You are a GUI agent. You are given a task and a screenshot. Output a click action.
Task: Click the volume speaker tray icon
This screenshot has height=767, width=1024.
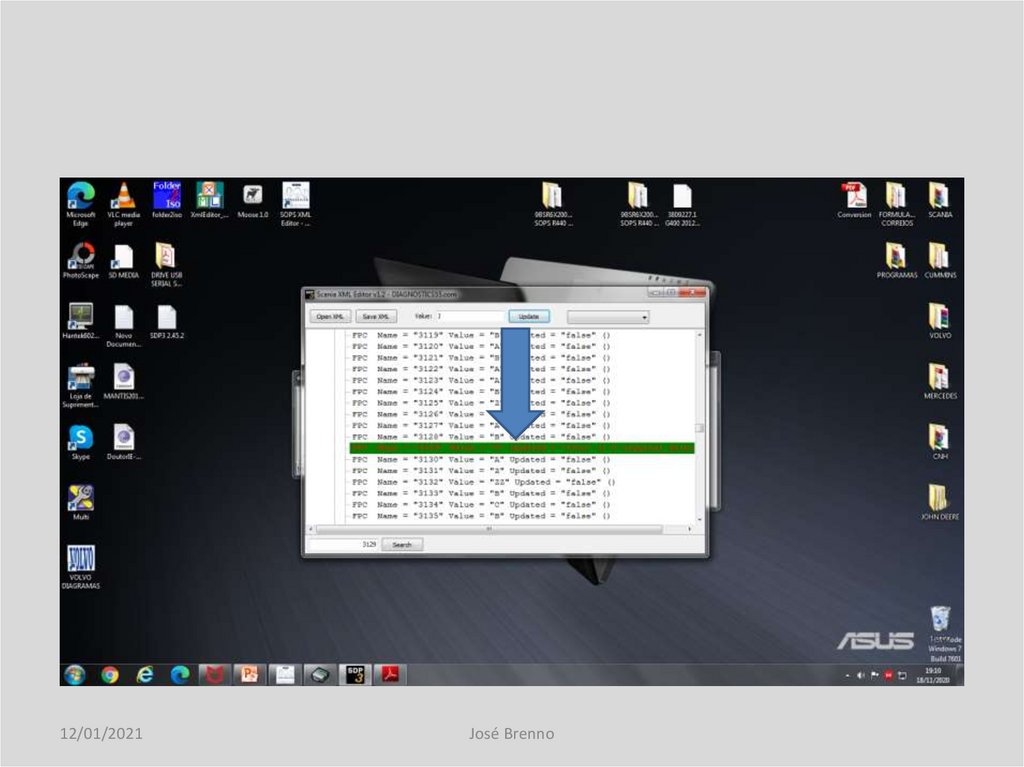click(861, 676)
